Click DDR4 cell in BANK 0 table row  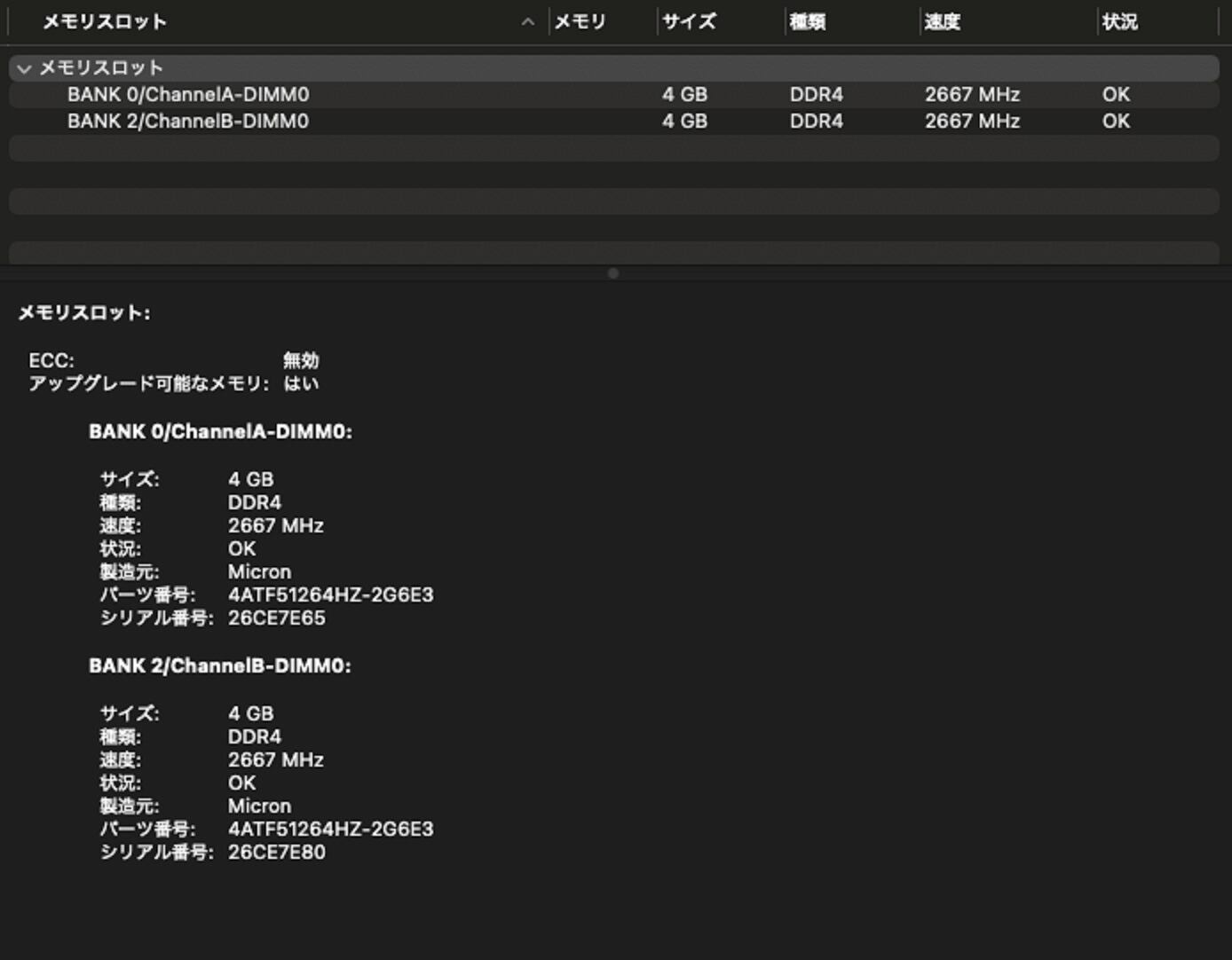817,95
